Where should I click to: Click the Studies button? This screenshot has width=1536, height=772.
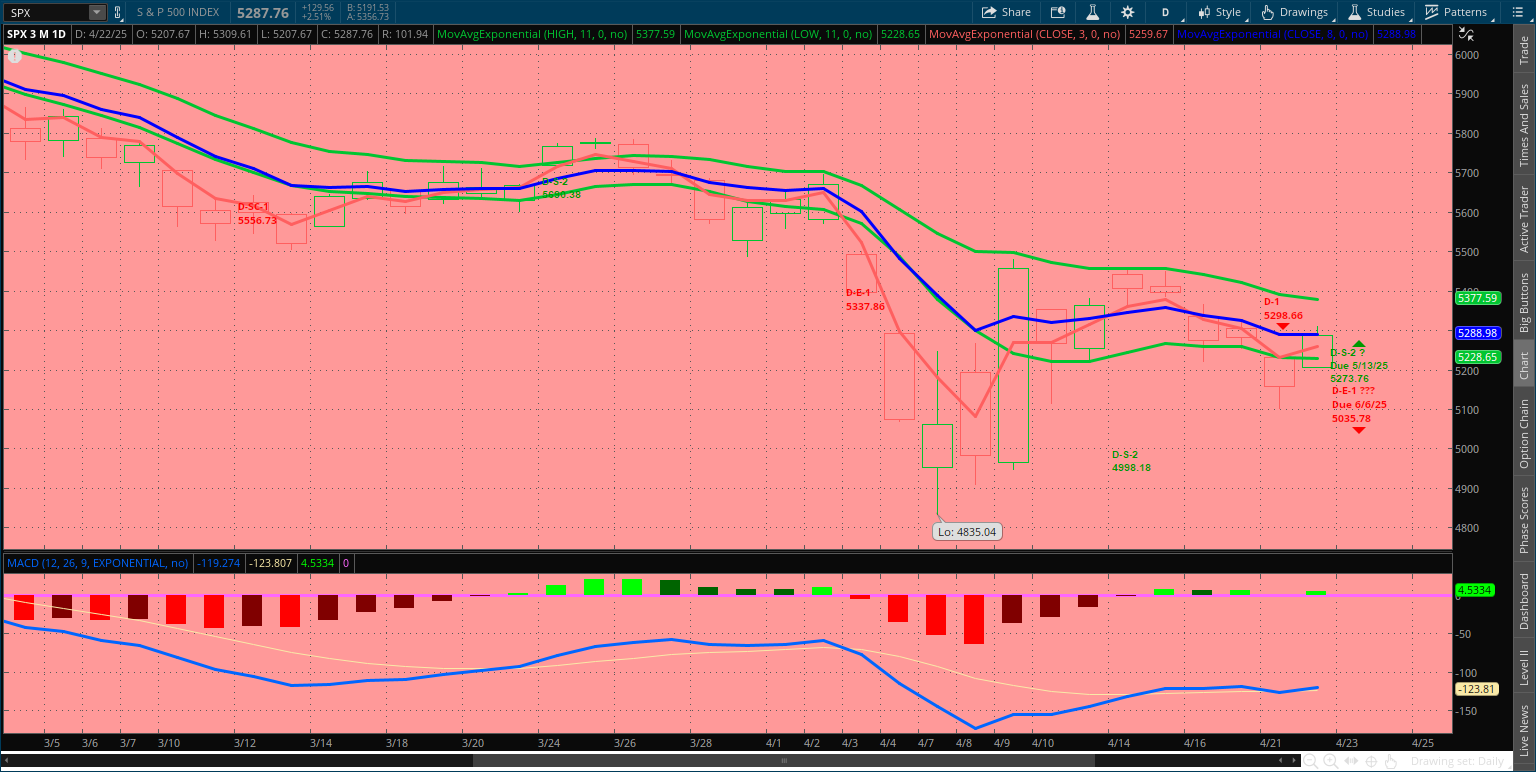[x=1376, y=12]
